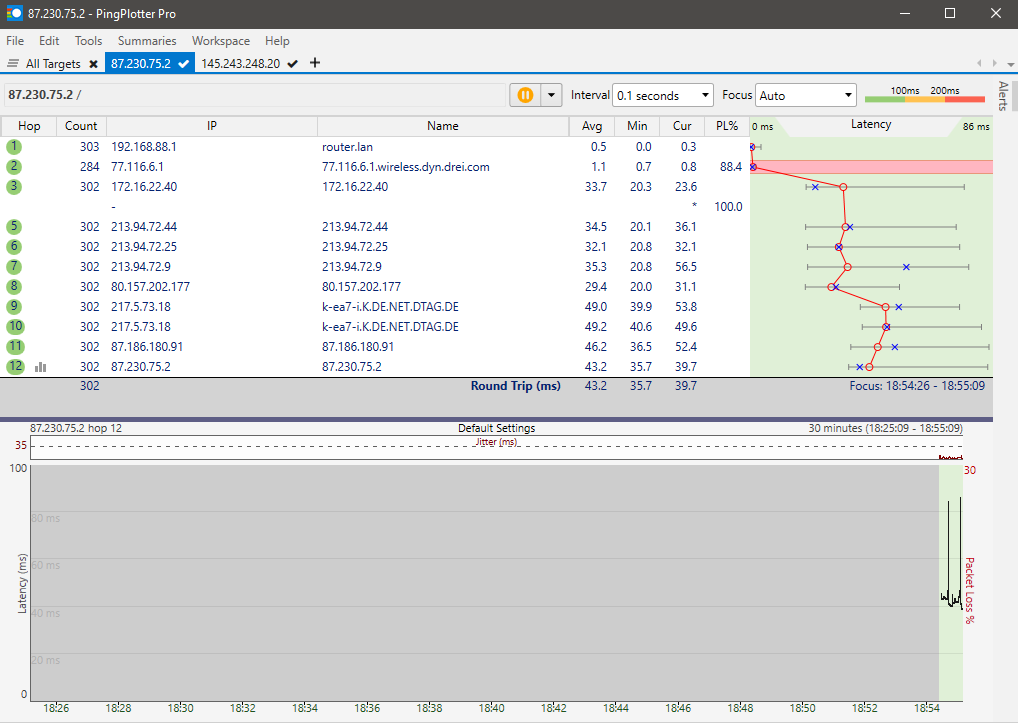This screenshot has height=723, width=1018.
Task: Click the checkmark on the 87.230.75.2 tab
Action: coord(184,64)
